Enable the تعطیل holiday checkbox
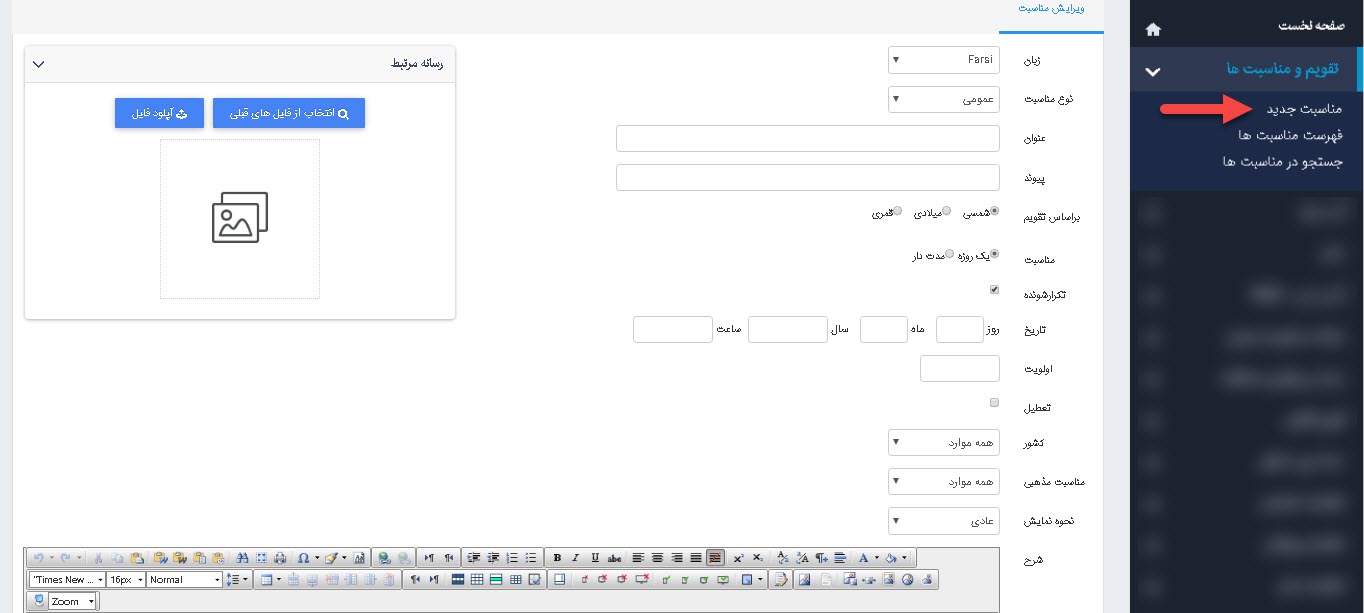Image resolution: width=1364 pixels, height=613 pixels. 994,403
